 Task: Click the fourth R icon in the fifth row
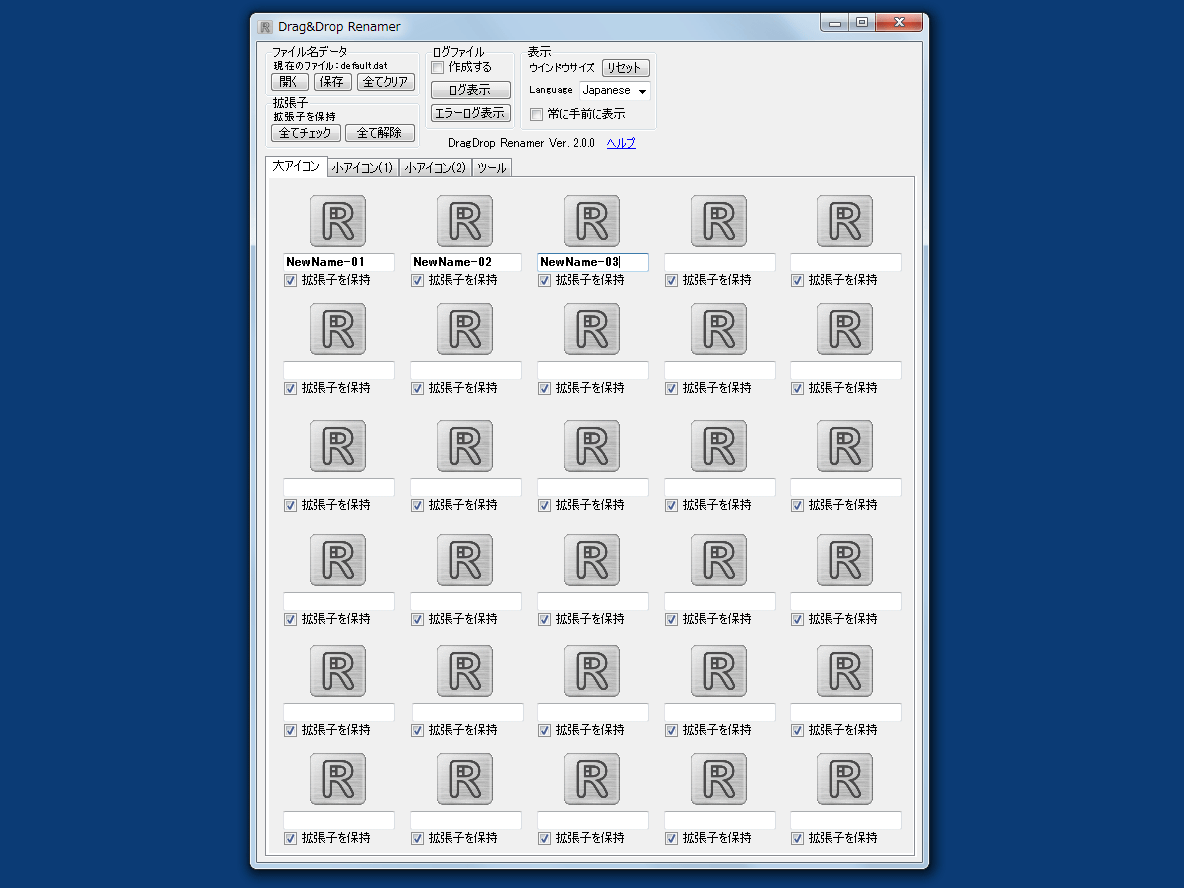[x=718, y=671]
